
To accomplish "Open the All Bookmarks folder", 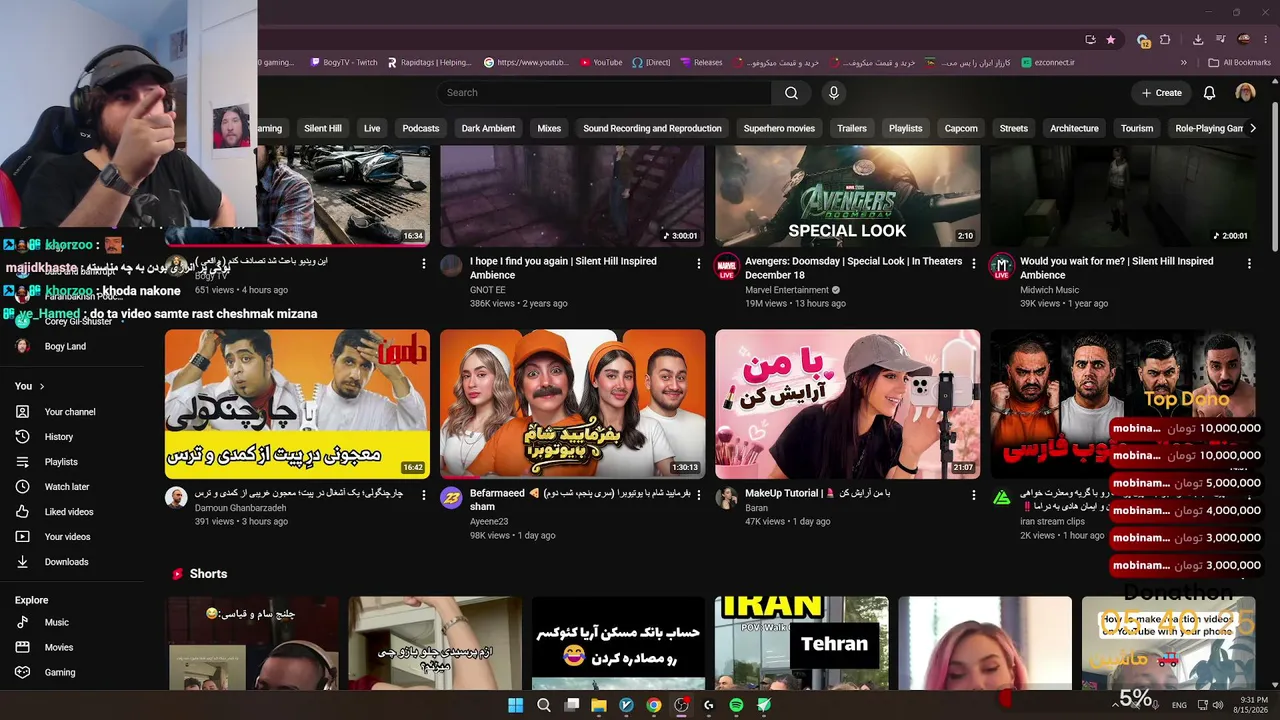I will click(1239, 62).
